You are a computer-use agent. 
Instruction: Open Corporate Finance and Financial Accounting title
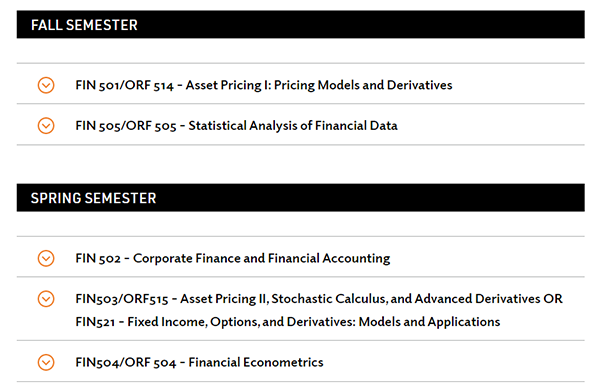pyautogui.click(x=261, y=258)
